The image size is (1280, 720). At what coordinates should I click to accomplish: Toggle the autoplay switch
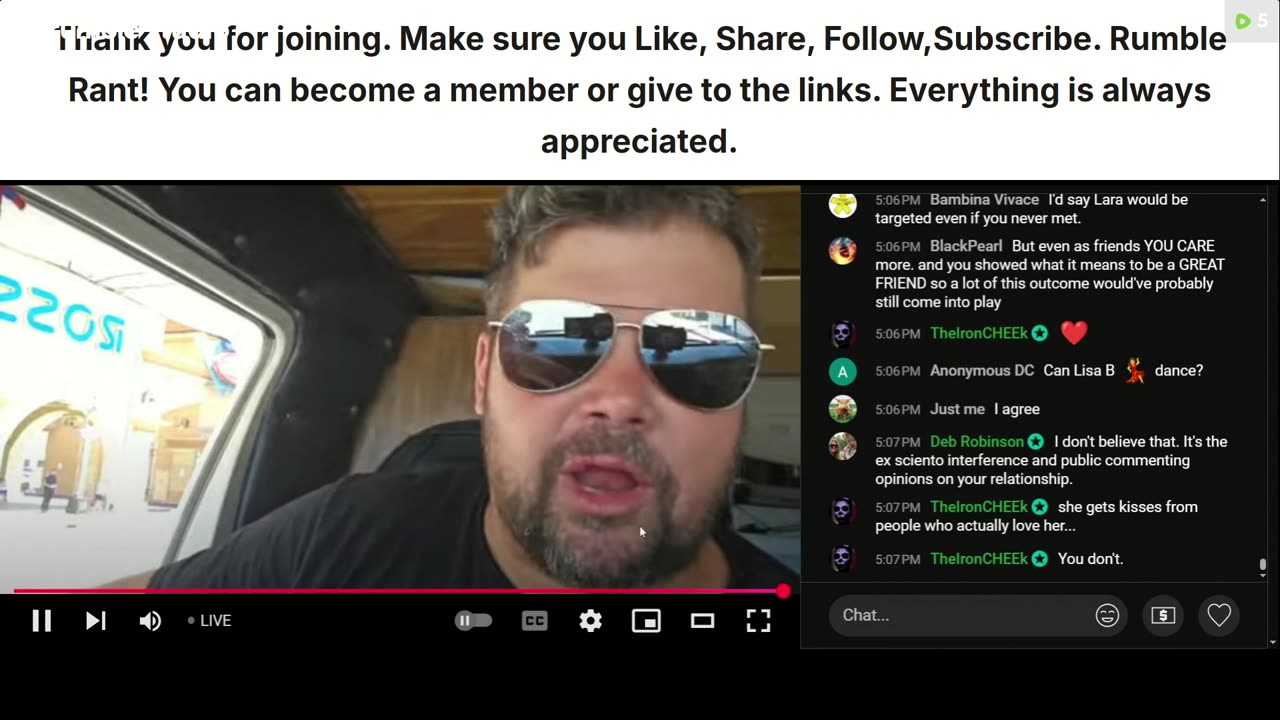pos(473,621)
